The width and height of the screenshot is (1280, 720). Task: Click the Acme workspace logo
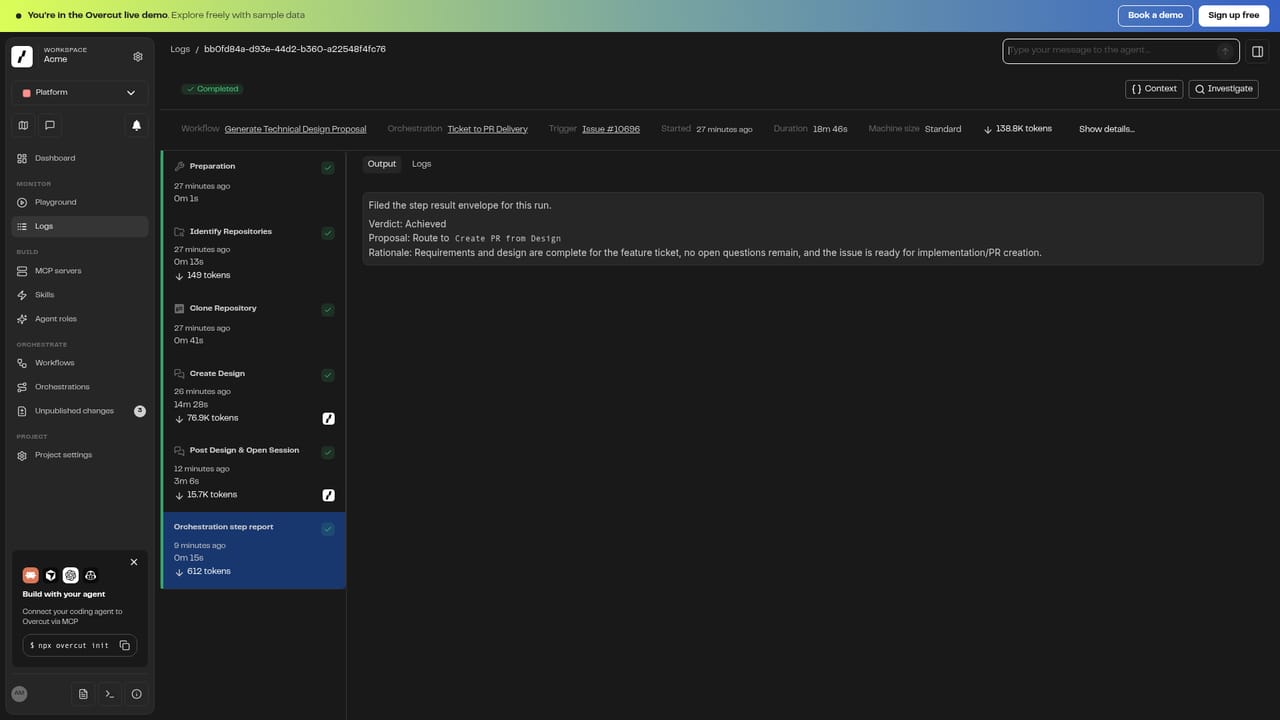coord(22,56)
